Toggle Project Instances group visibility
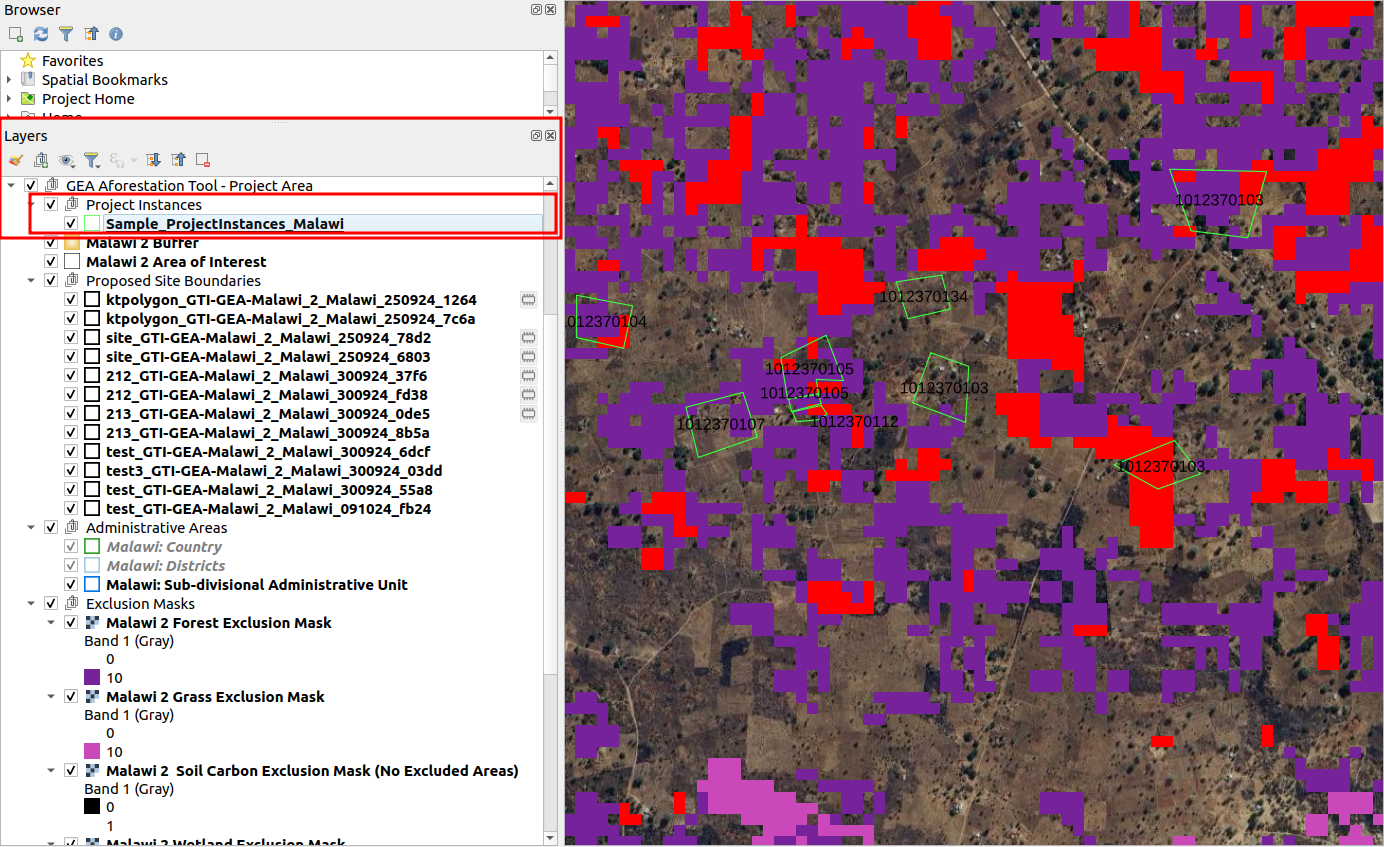Image resolution: width=1384 pixels, height=847 pixels. (51, 205)
